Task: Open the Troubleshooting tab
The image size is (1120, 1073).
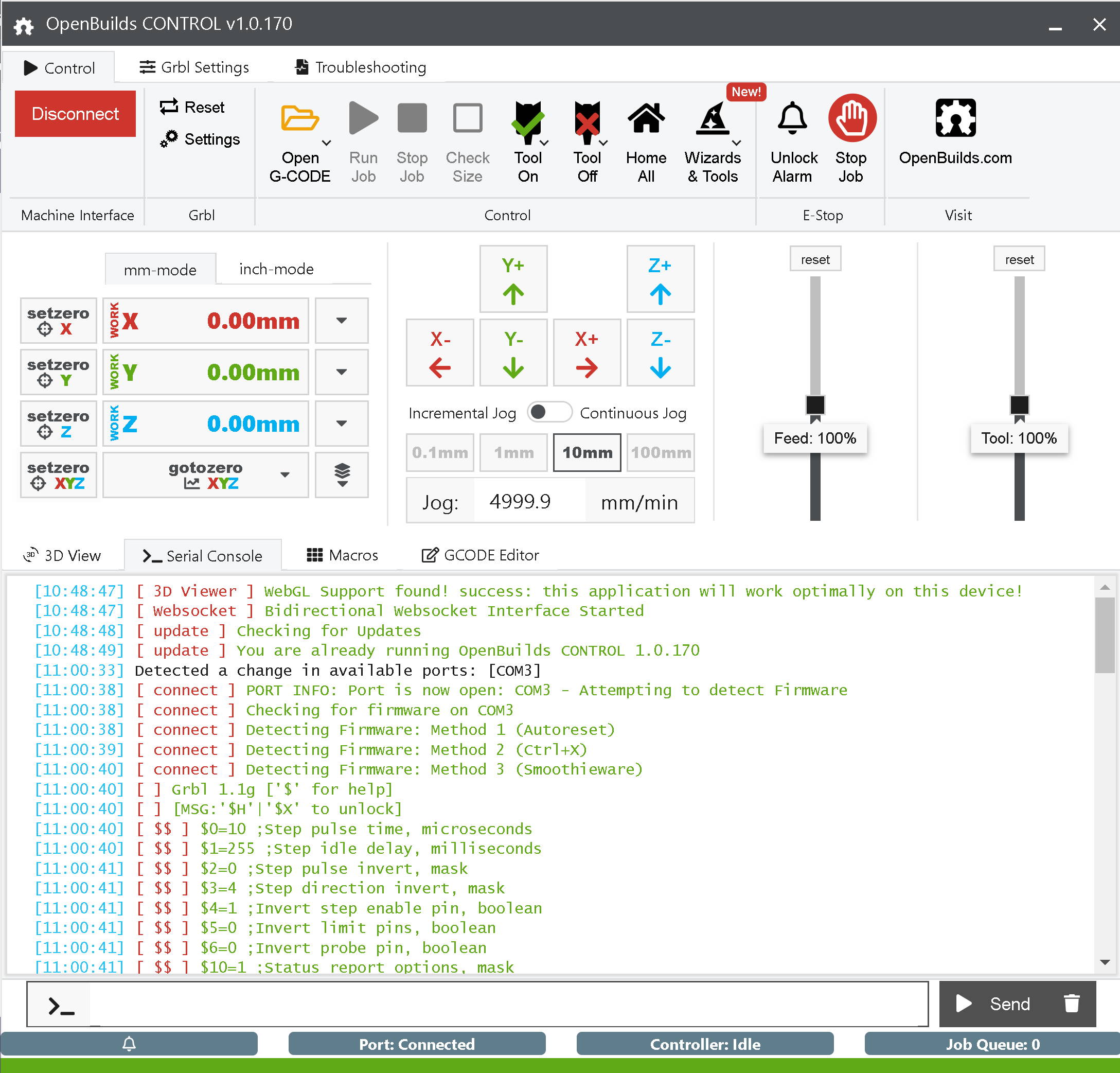Action: (361, 67)
